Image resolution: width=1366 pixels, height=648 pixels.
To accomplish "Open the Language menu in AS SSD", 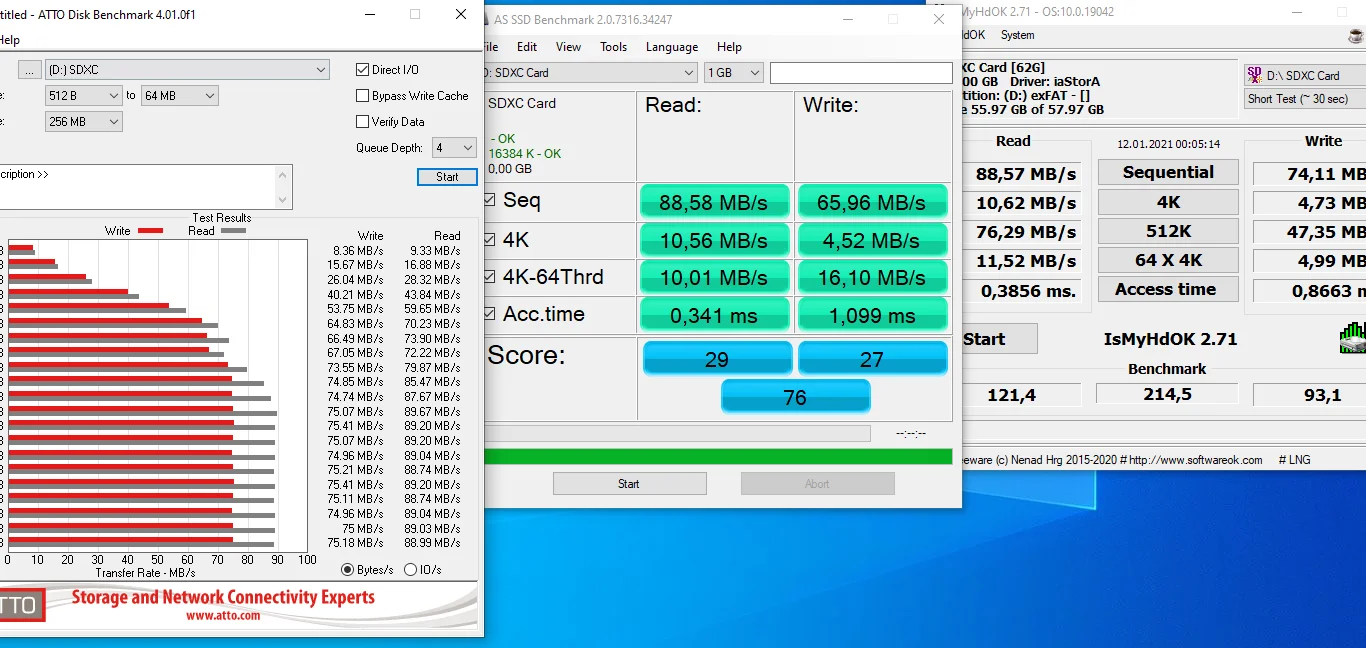I will pyautogui.click(x=672, y=47).
